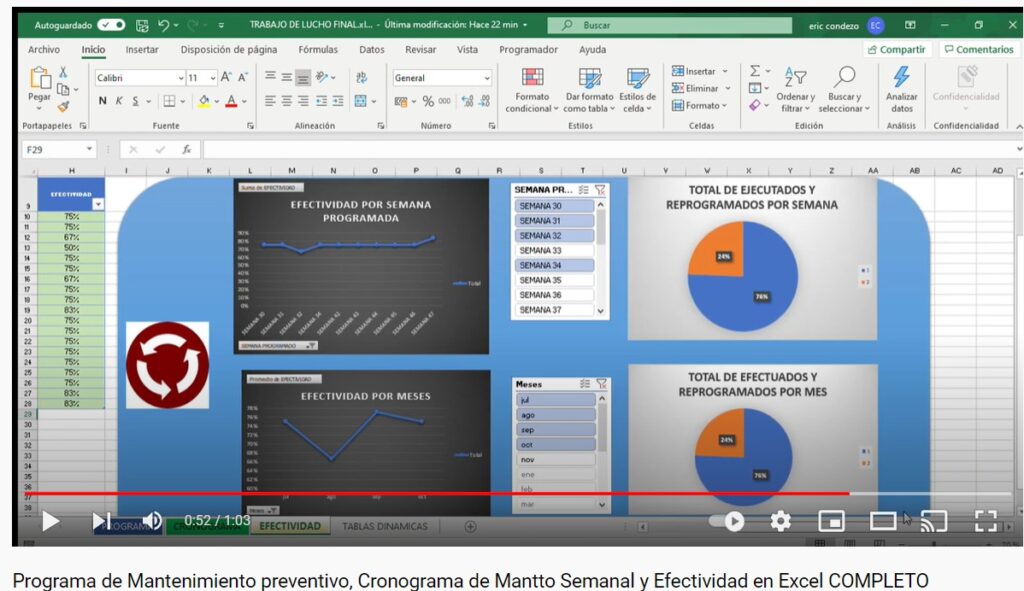Enter fullscreen video mode
This screenshot has width=1024, height=591.
tap(985, 521)
